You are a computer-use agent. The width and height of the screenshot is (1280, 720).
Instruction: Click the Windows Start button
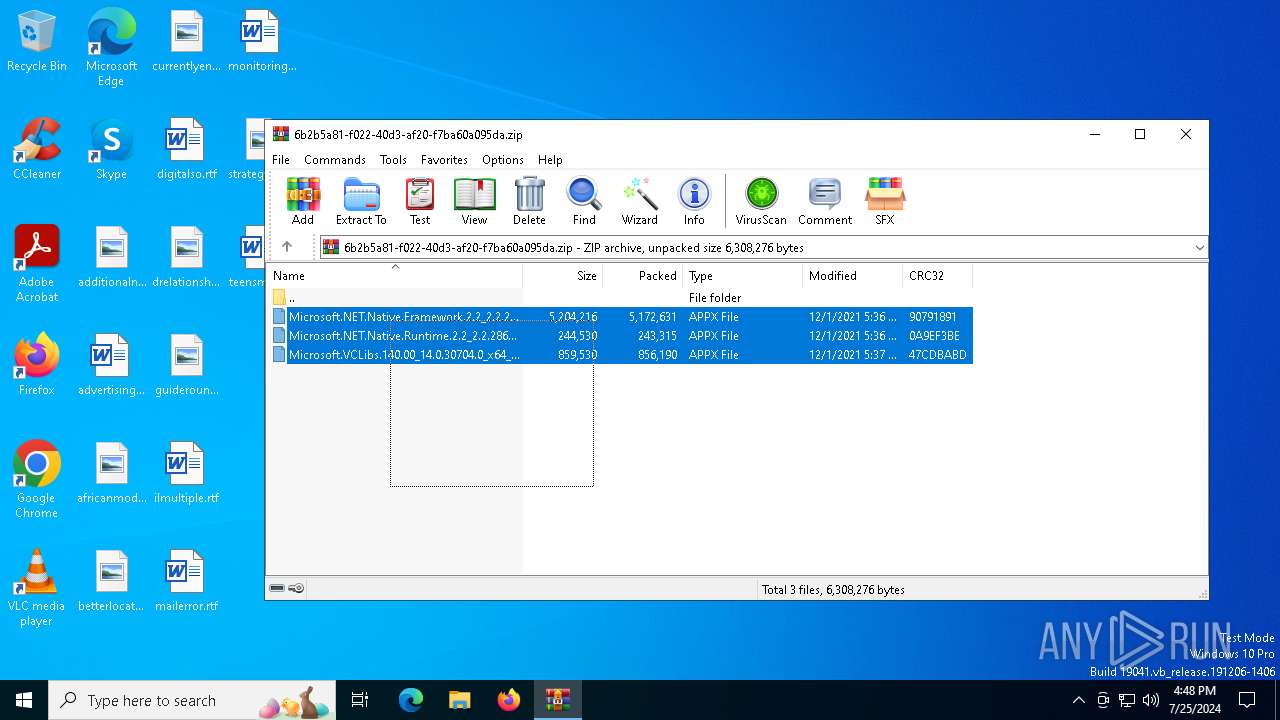(x=24, y=700)
